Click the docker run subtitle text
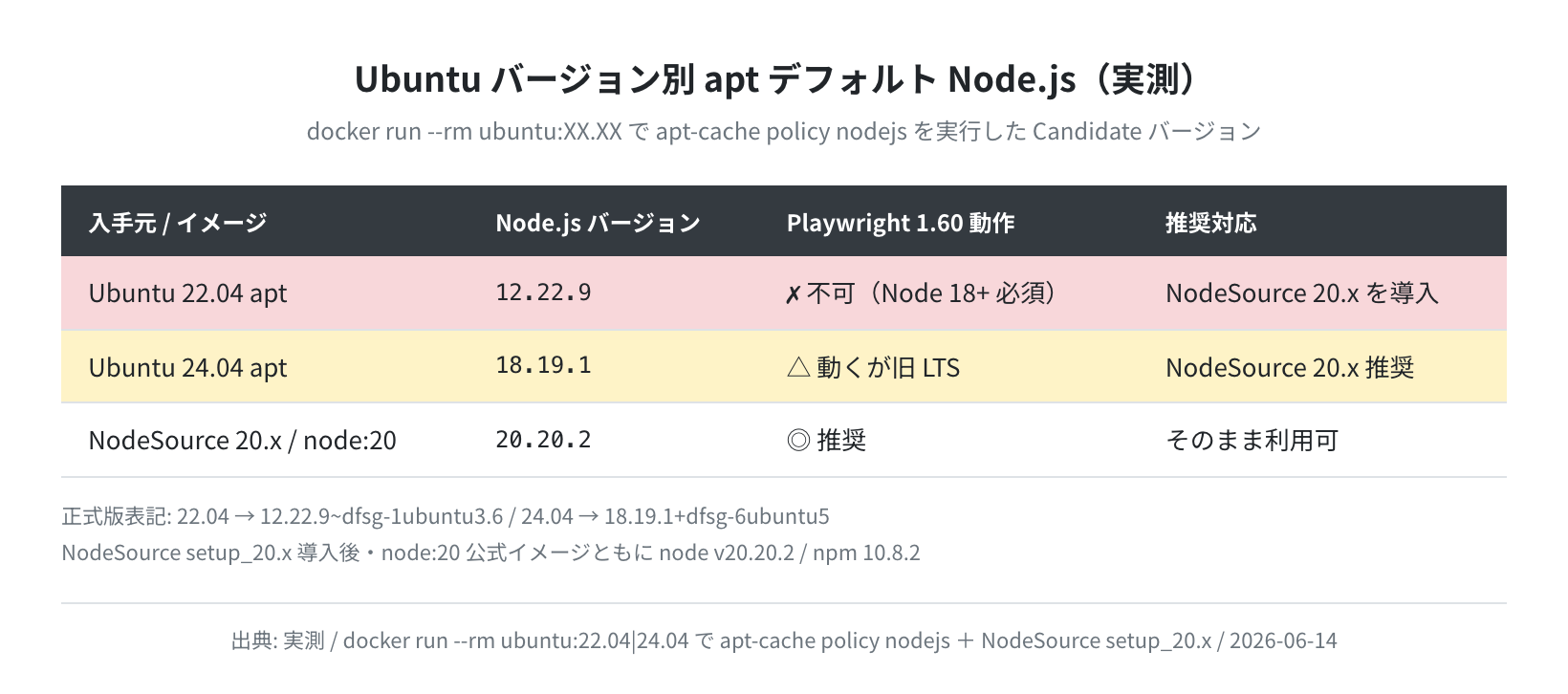Viewport: 1568px width, 694px height. pos(784,131)
